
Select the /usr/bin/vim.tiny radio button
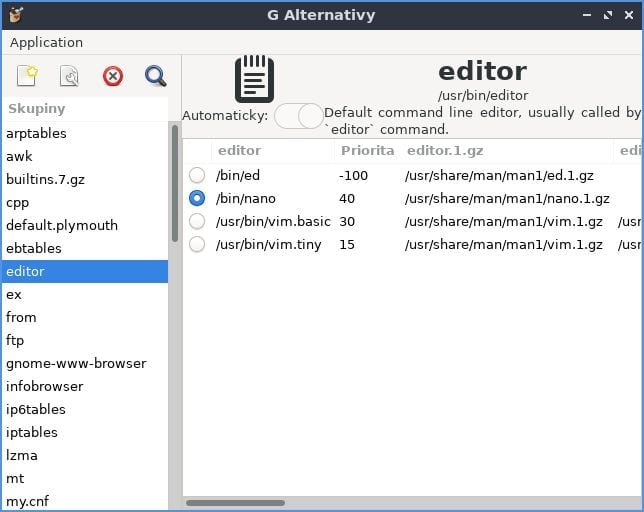pyautogui.click(x=197, y=244)
